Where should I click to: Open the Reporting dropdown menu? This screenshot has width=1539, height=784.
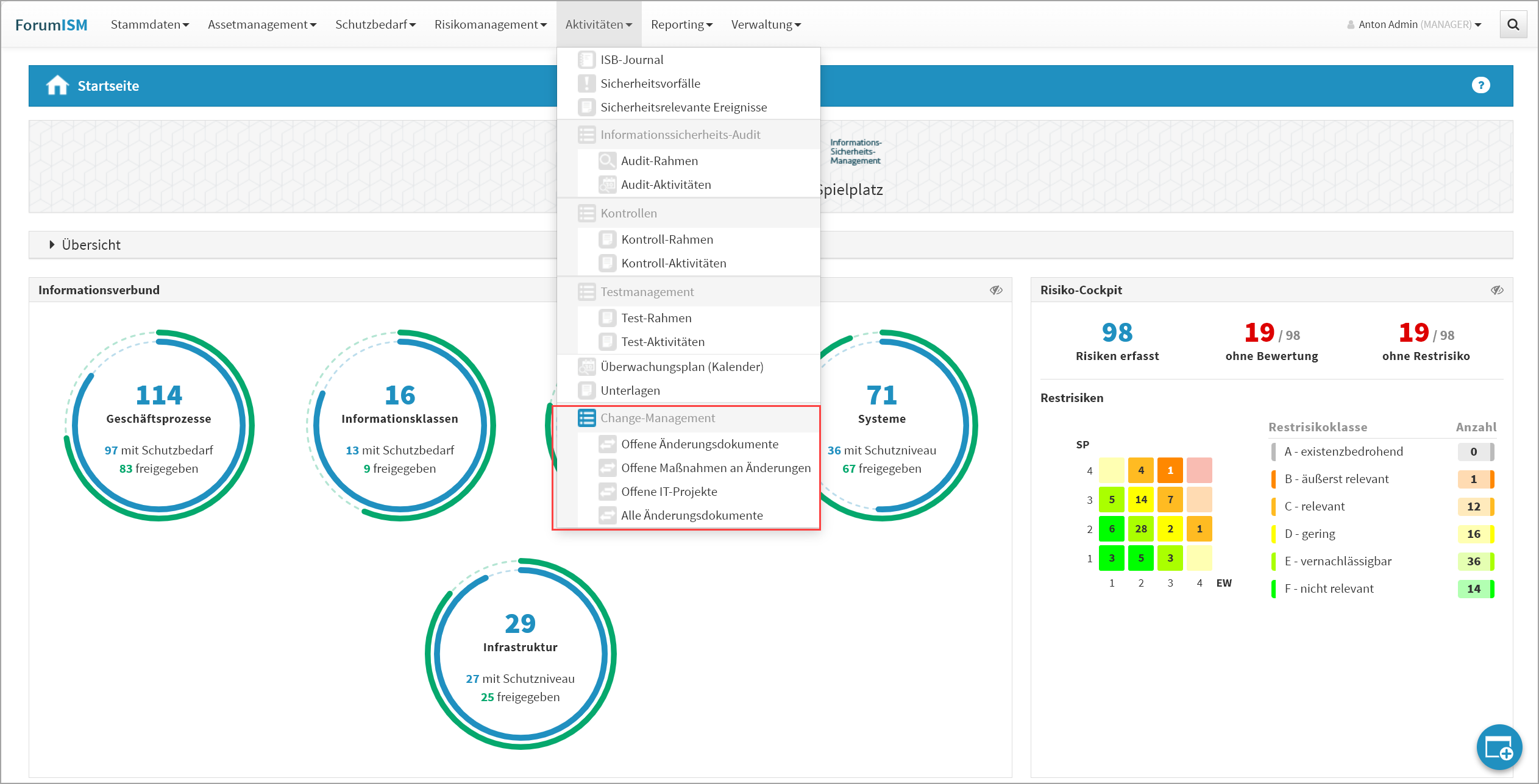(681, 24)
